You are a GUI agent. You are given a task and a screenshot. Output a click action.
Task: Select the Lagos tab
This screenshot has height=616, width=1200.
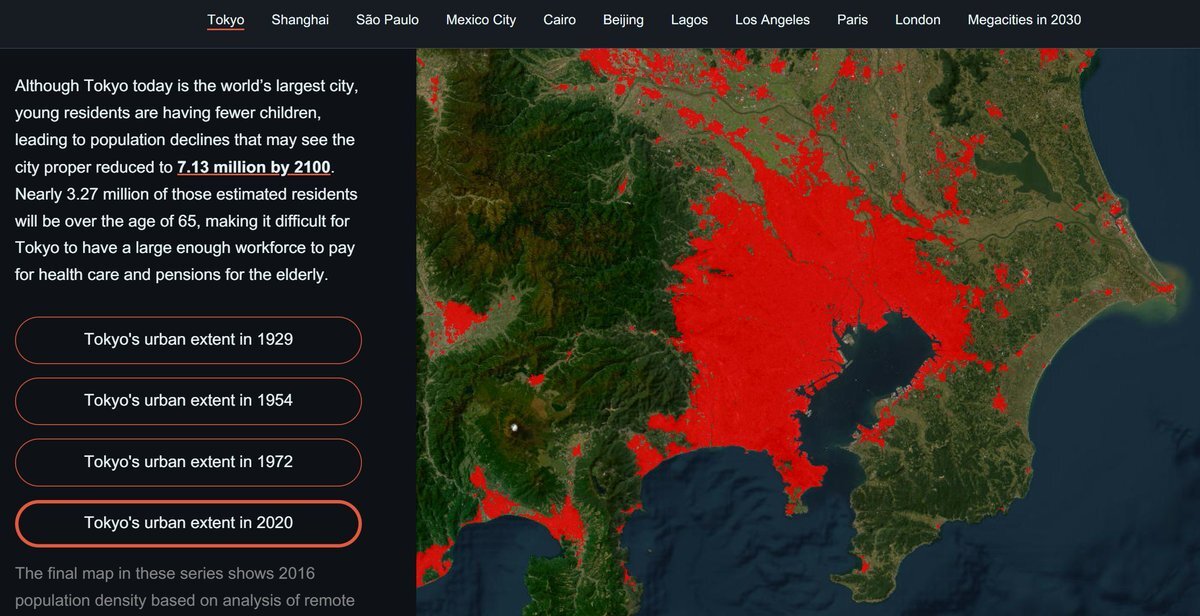pyautogui.click(x=689, y=20)
